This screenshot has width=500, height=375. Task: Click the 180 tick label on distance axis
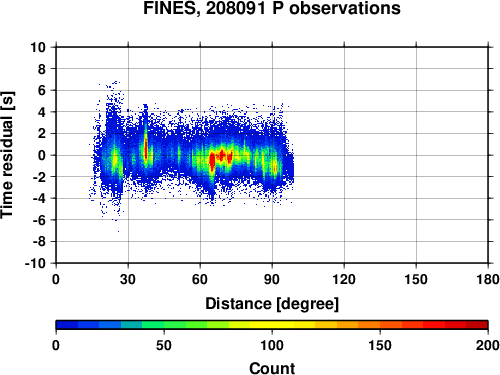point(488,279)
